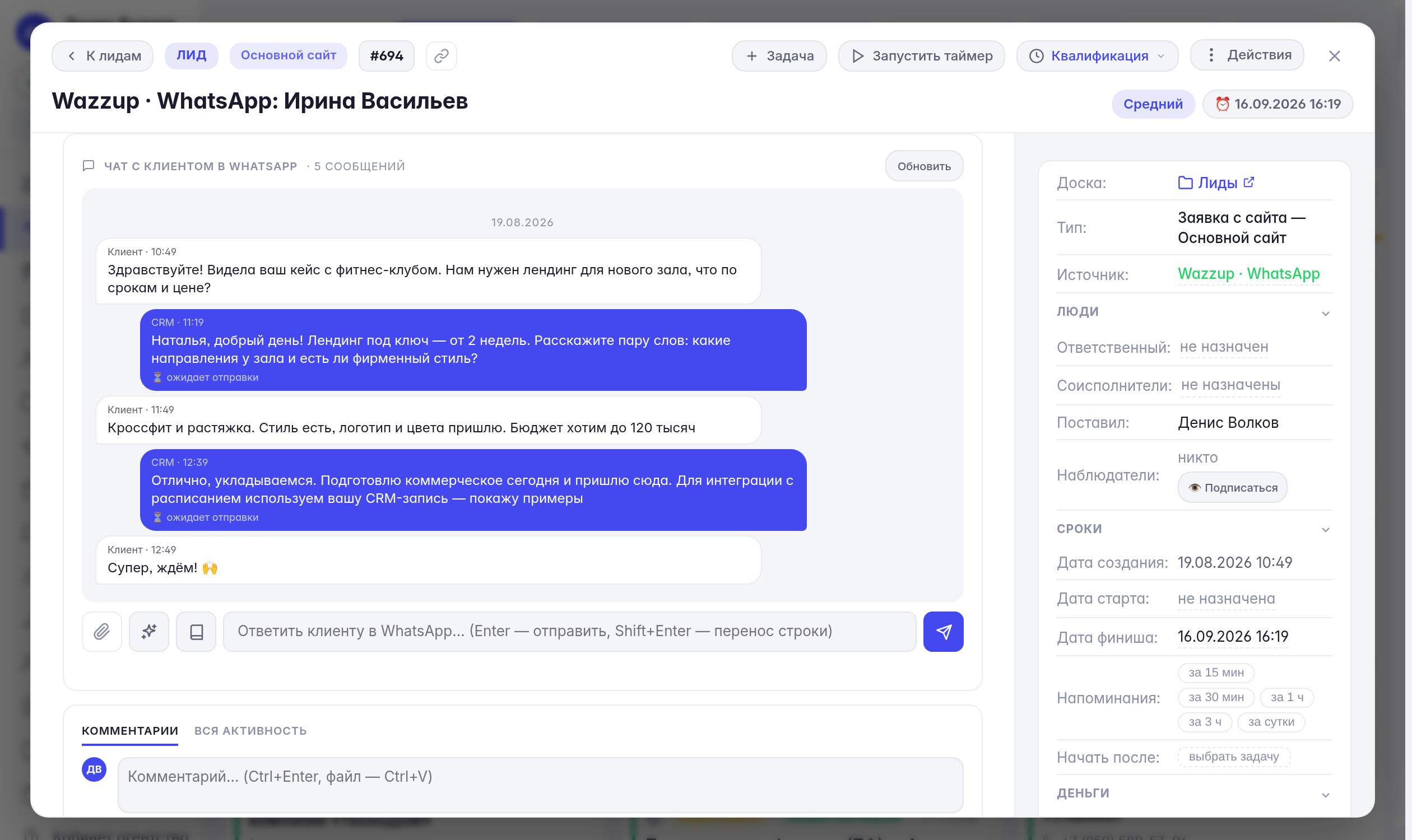Switch to the ВСЯ АКТИВНОСТЬ tab

pyautogui.click(x=250, y=730)
